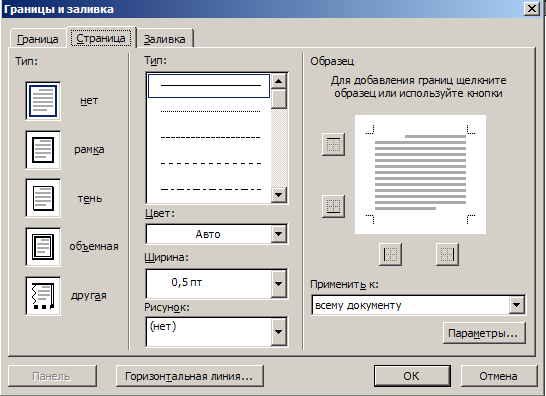Screen dimensions: 546x396
Task: Pick the dash-dot line style
Action: coord(210,189)
